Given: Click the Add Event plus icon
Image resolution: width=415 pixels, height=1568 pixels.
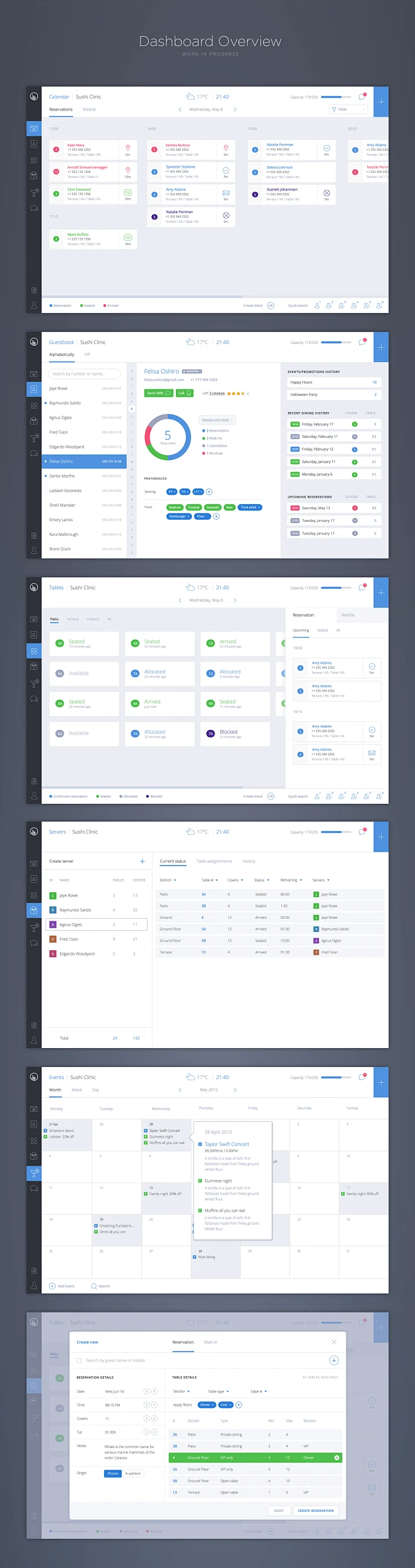Looking at the screenshot, I should 52,1286.
